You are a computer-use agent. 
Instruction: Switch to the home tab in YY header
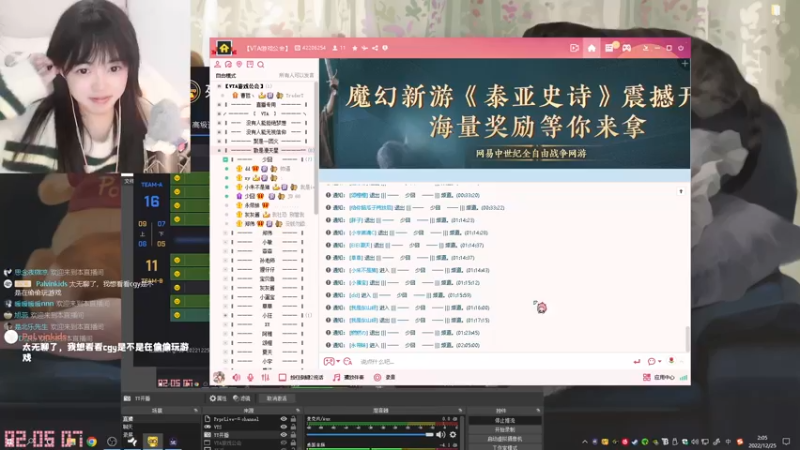(x=591, y=48)
